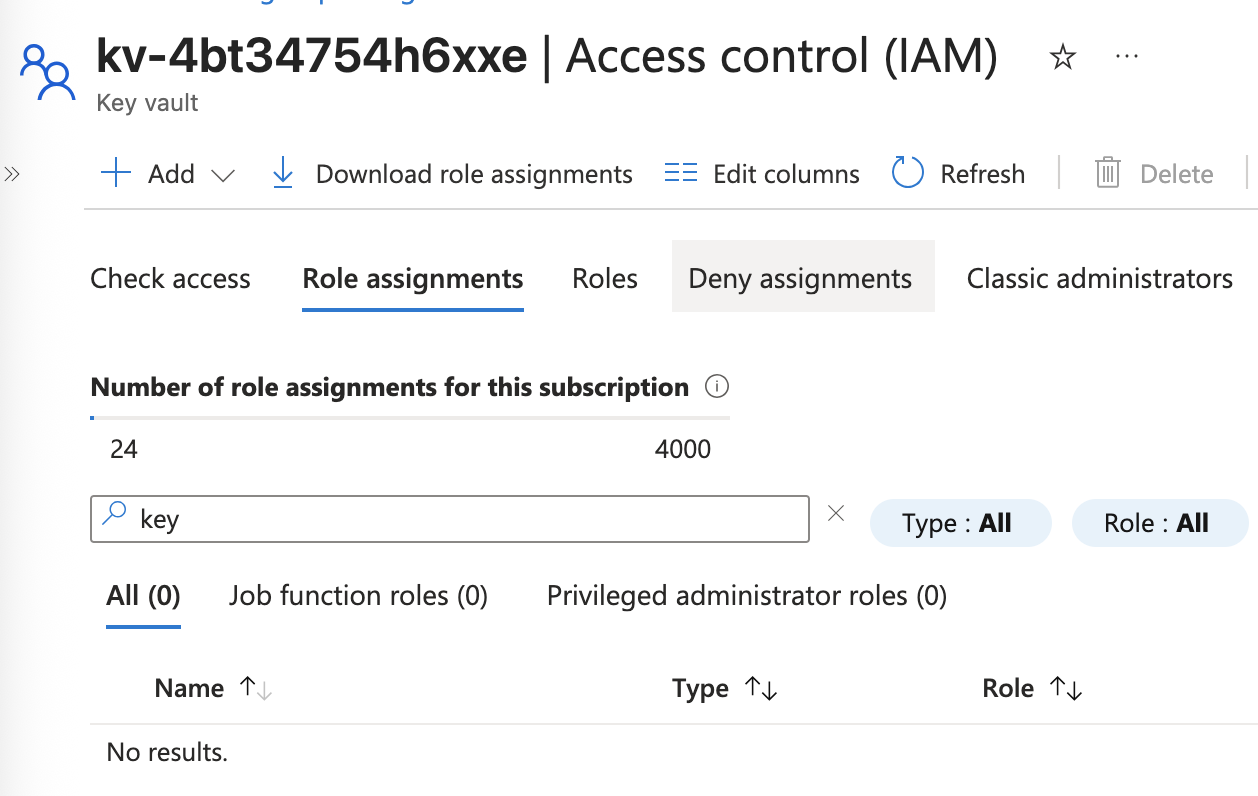The width and height of the screenshot is (1258, 796).
Task: Open the Role : All filter
Action: click(1159, 523)
